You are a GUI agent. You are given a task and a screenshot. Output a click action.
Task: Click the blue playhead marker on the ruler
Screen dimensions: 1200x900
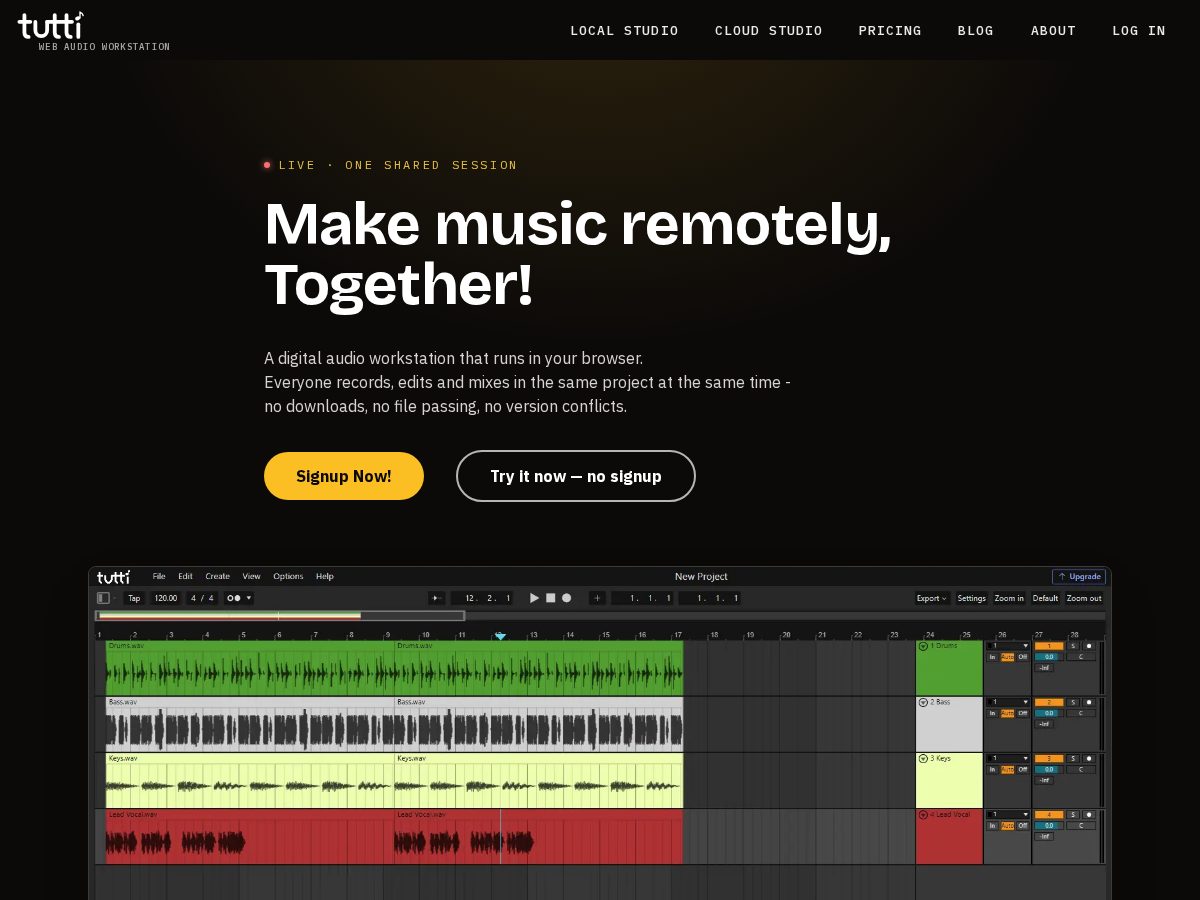(x=500, y=636)
